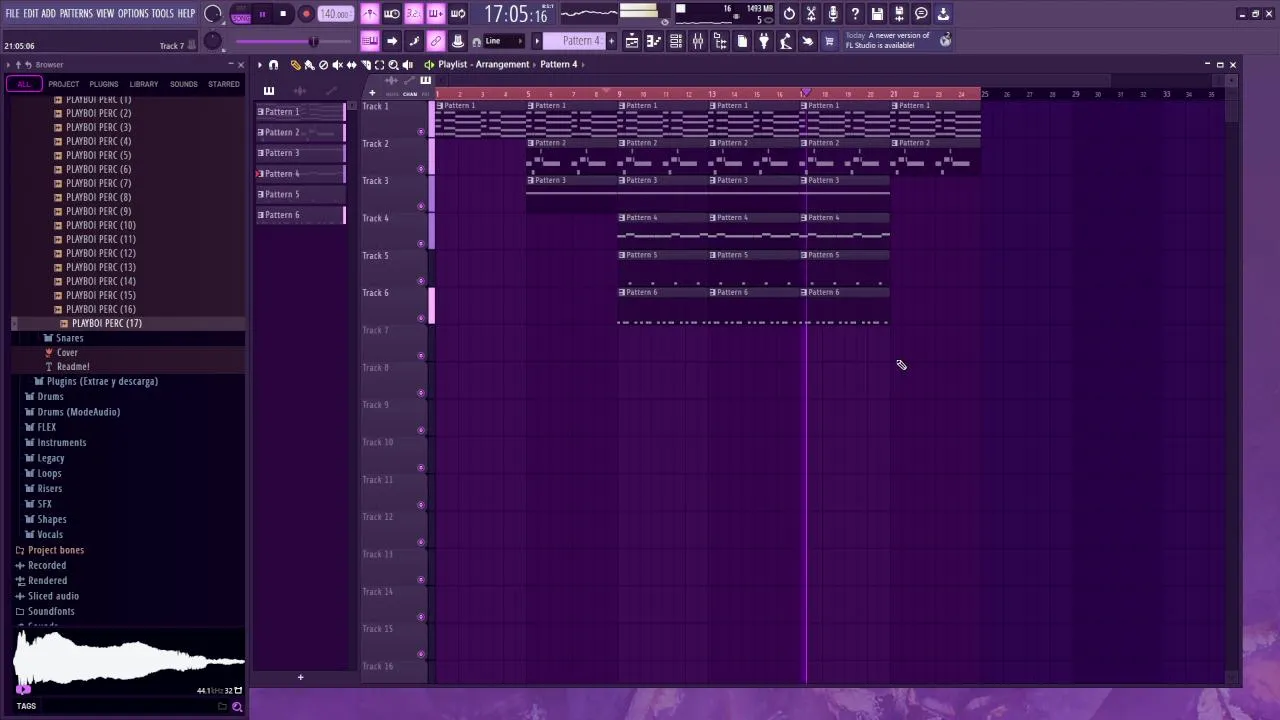
Task: Toggle wait for input before playing
Action: (x=391, y=14)
